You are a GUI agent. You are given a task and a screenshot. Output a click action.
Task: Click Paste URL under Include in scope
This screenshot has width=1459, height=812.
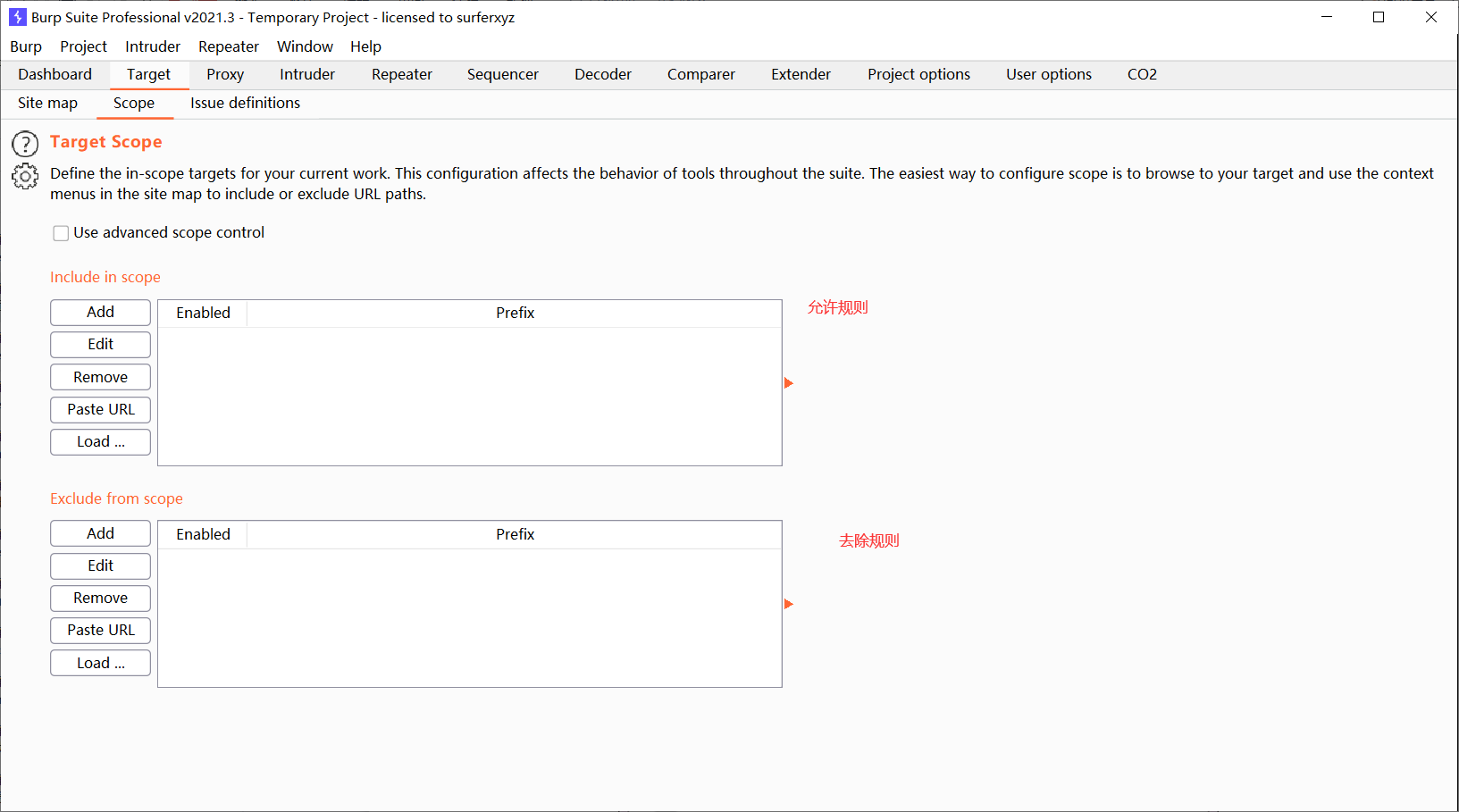point(100,410)
